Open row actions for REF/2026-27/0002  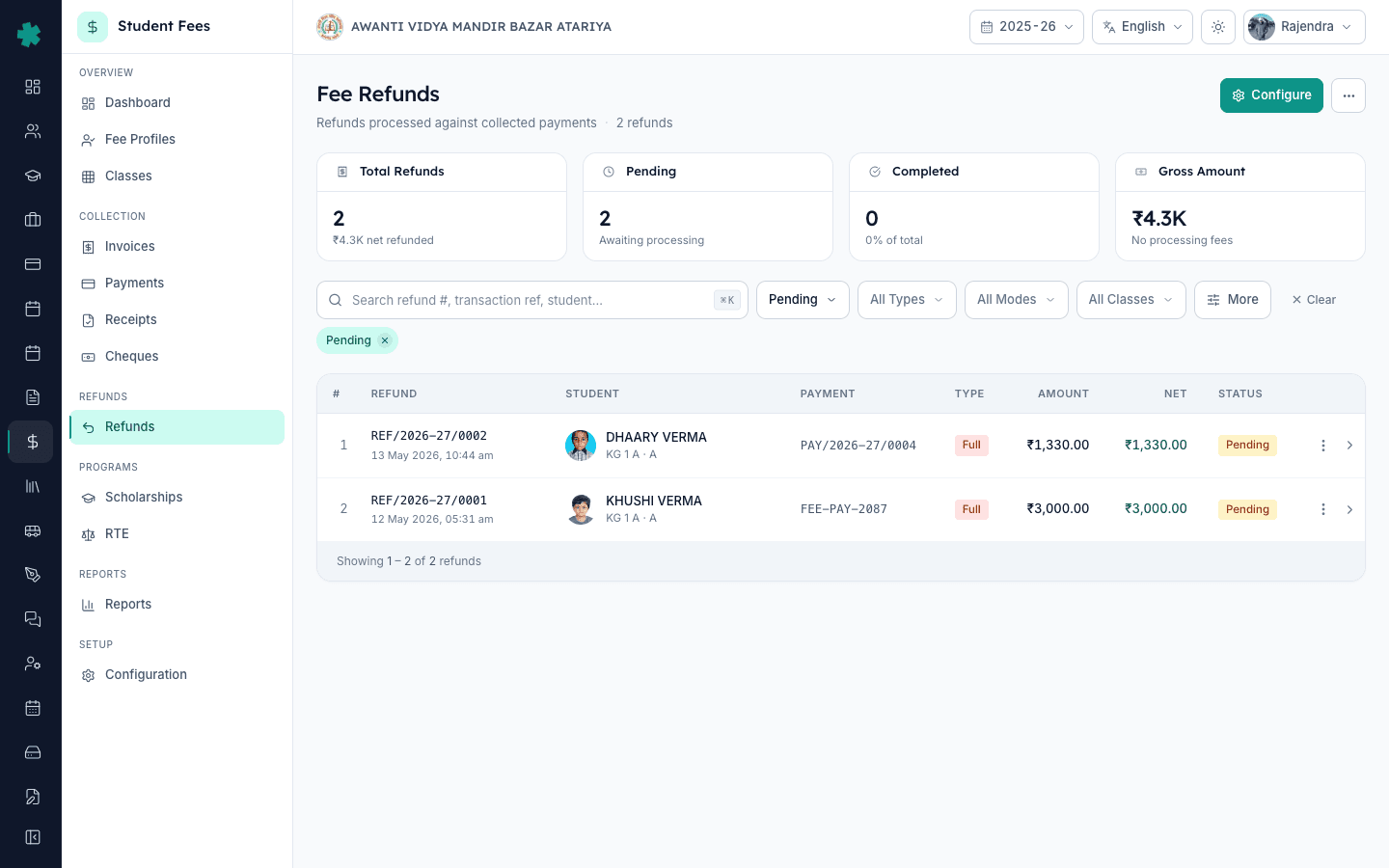click(1323, 446)
